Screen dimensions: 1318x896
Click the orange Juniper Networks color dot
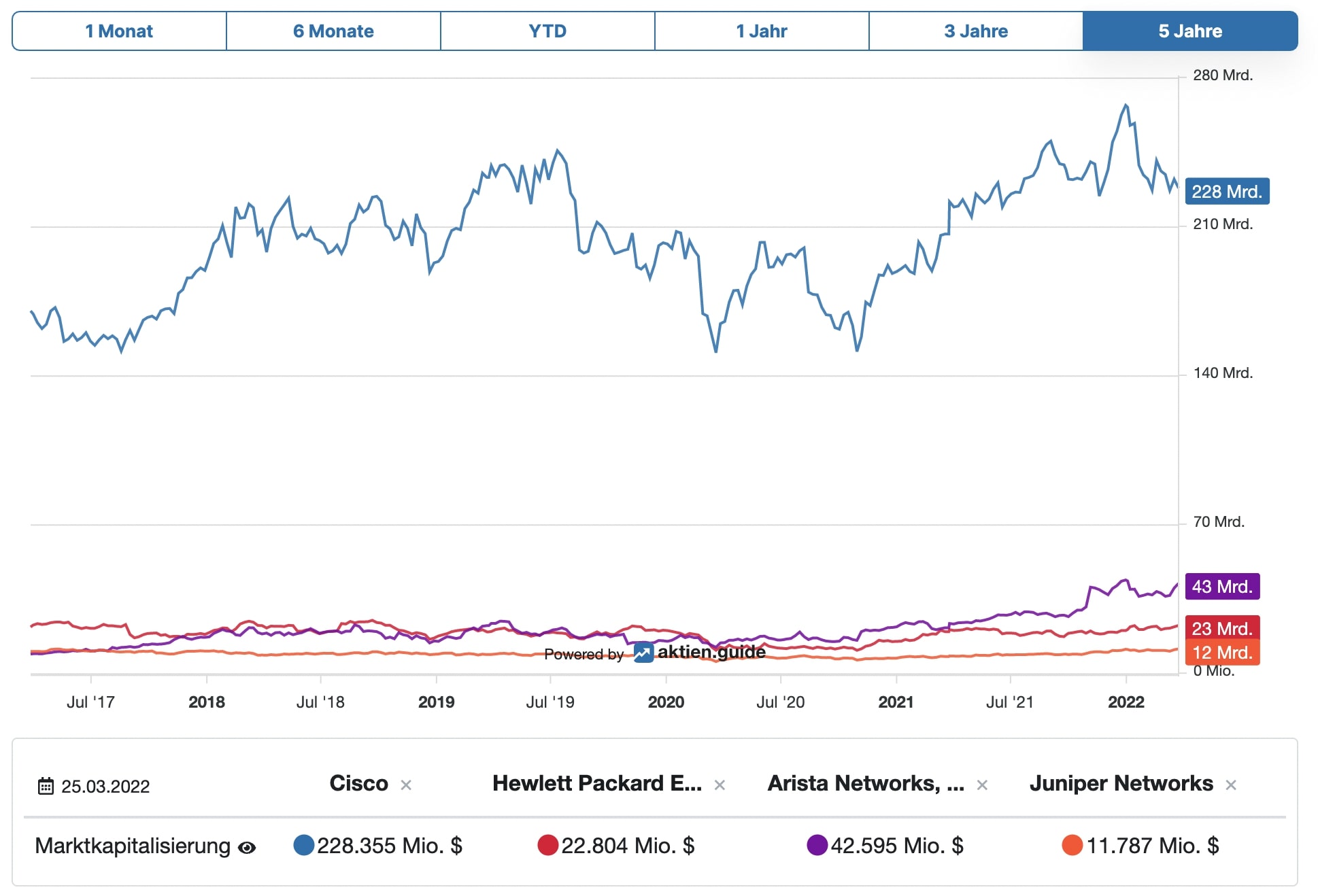(x=1072, y=845)
